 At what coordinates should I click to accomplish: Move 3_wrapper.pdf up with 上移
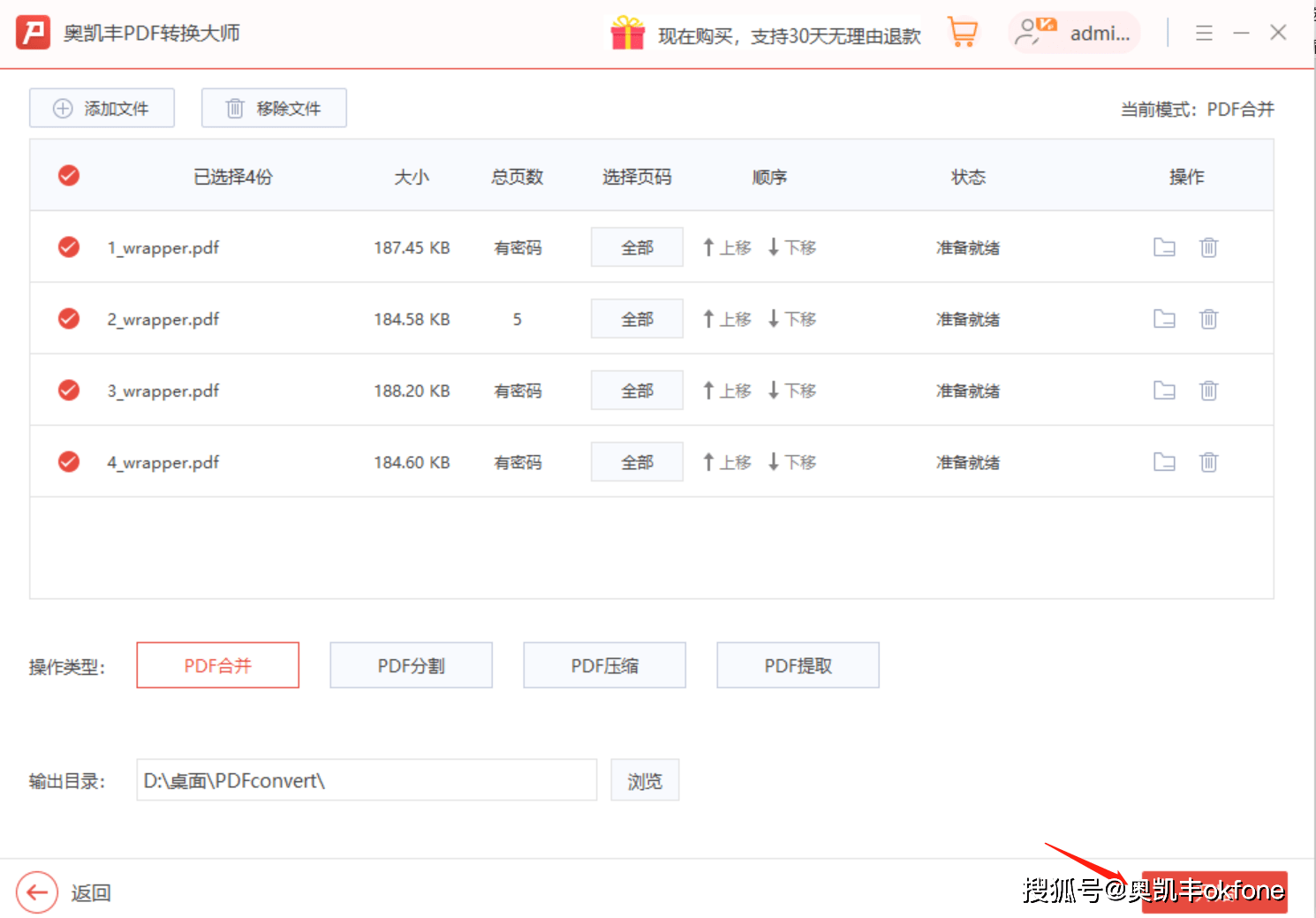coord(727,391)
